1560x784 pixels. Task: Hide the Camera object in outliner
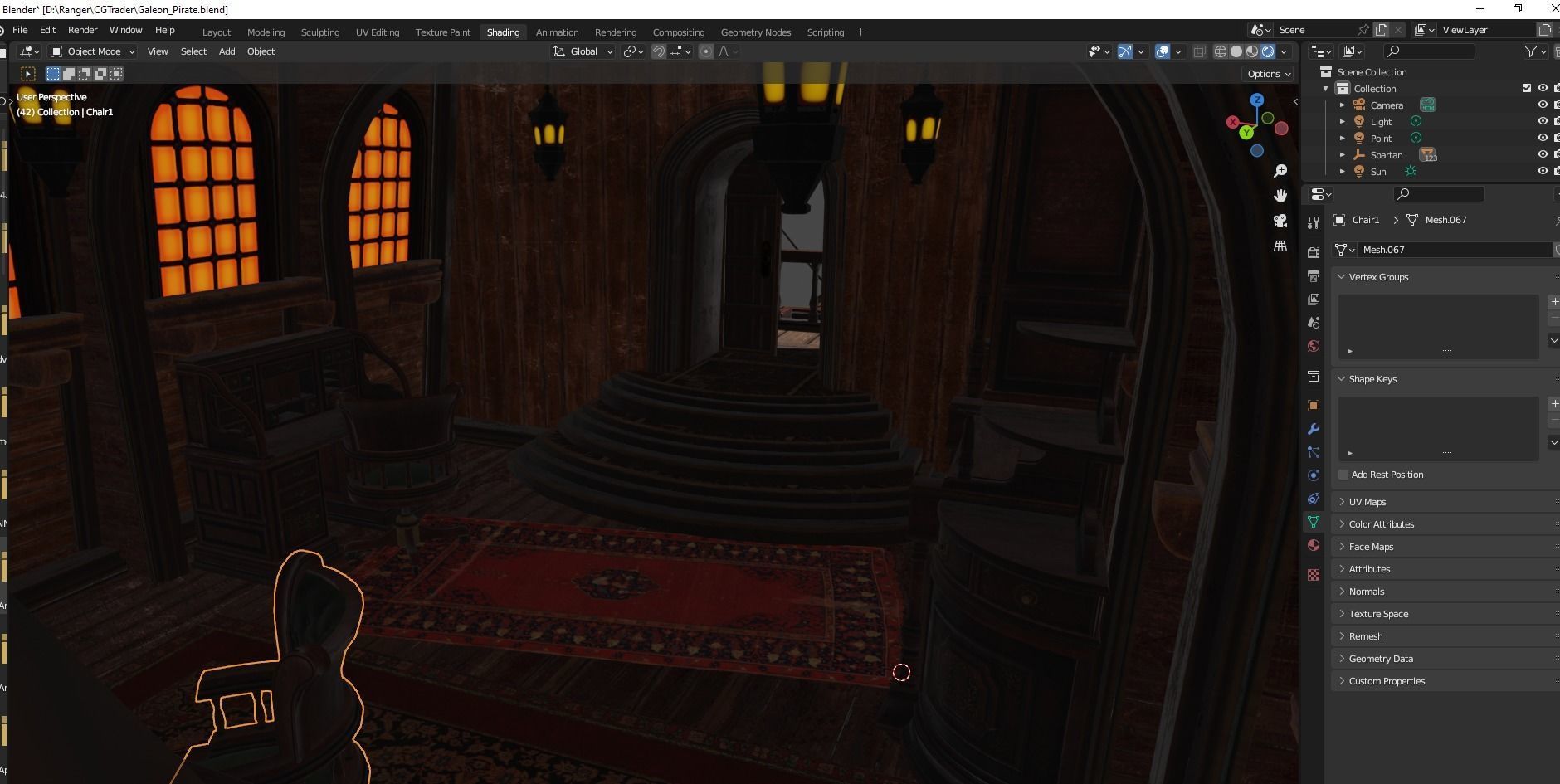tap(1543, 105)
